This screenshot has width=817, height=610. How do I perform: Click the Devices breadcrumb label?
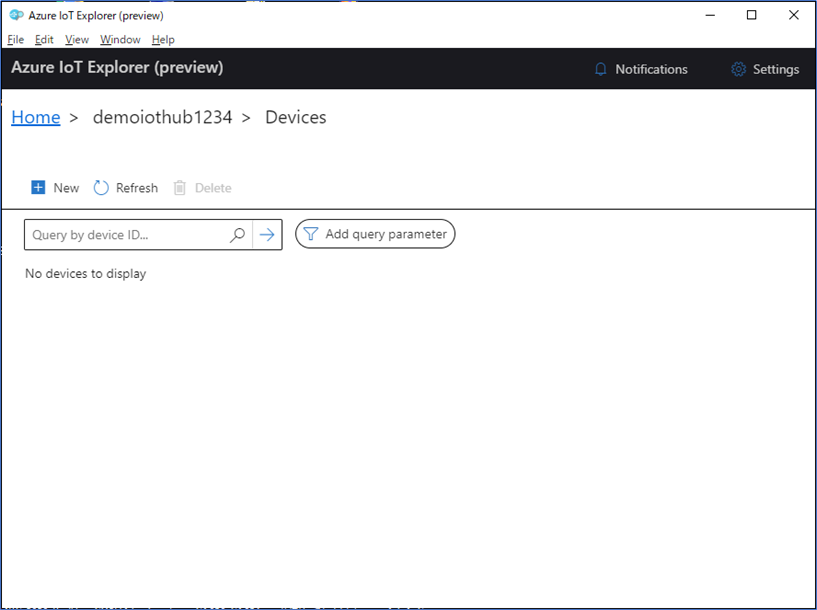tap(295, 117)
